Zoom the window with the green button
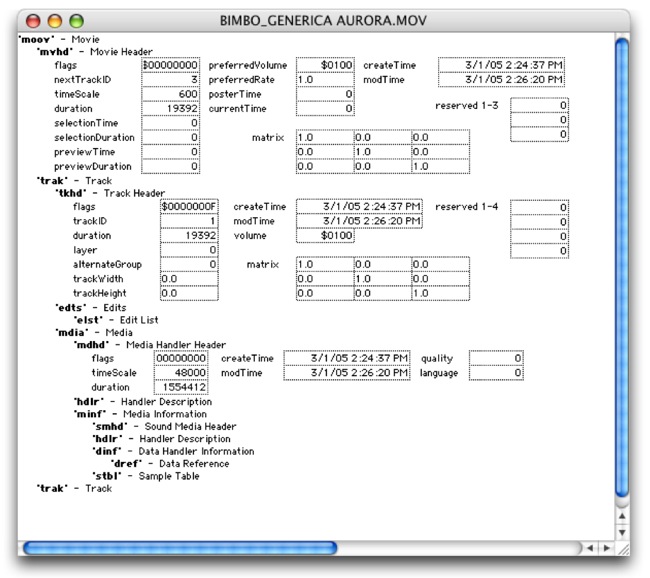This screenshot has height=578, width=650. 76,19
